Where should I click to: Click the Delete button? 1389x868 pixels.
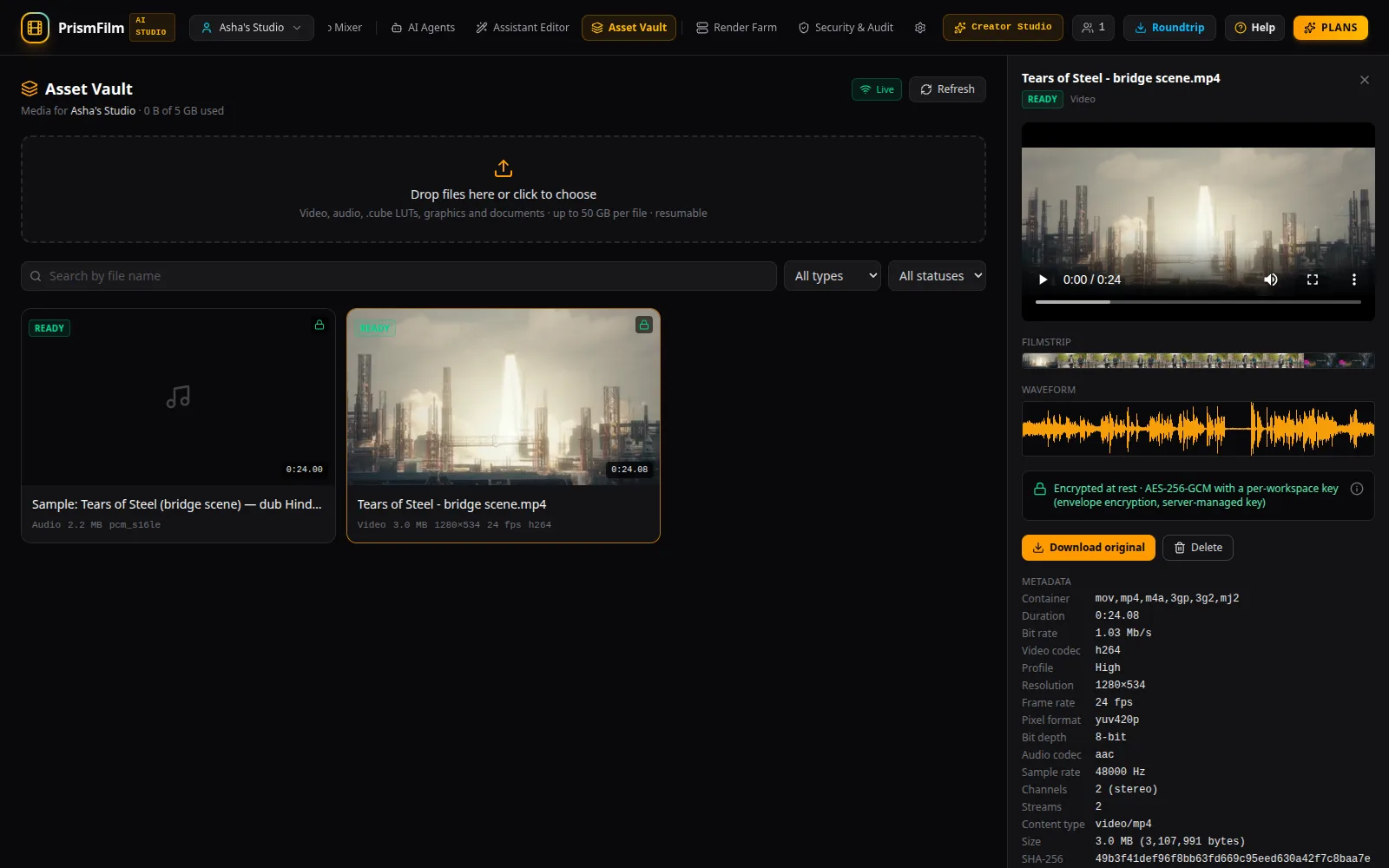1198,548
